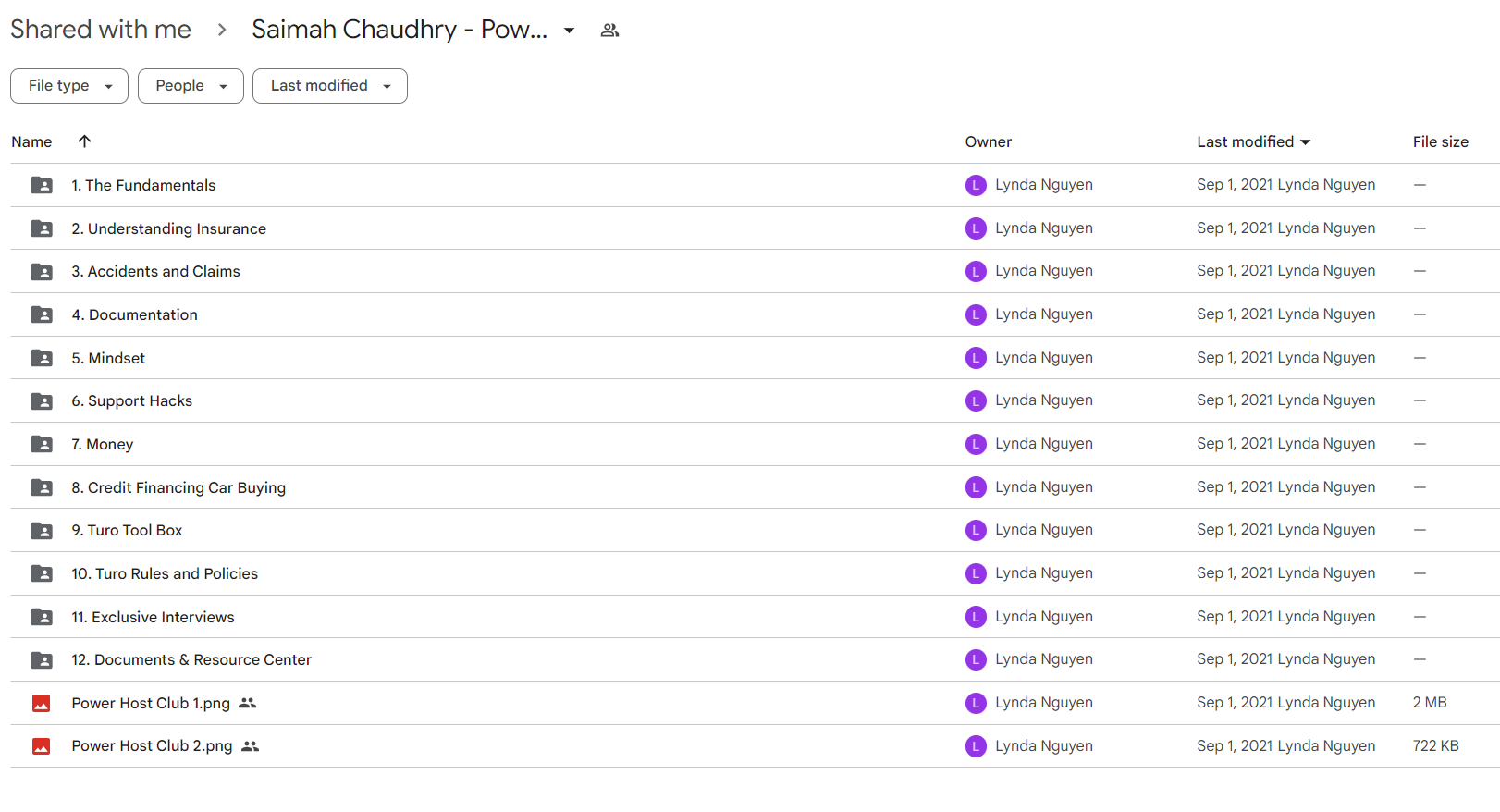Screen dimensions: 1500x812
Task: Select '8. Credit Financing Car Buying' folder name
Action: click(178, 487)
